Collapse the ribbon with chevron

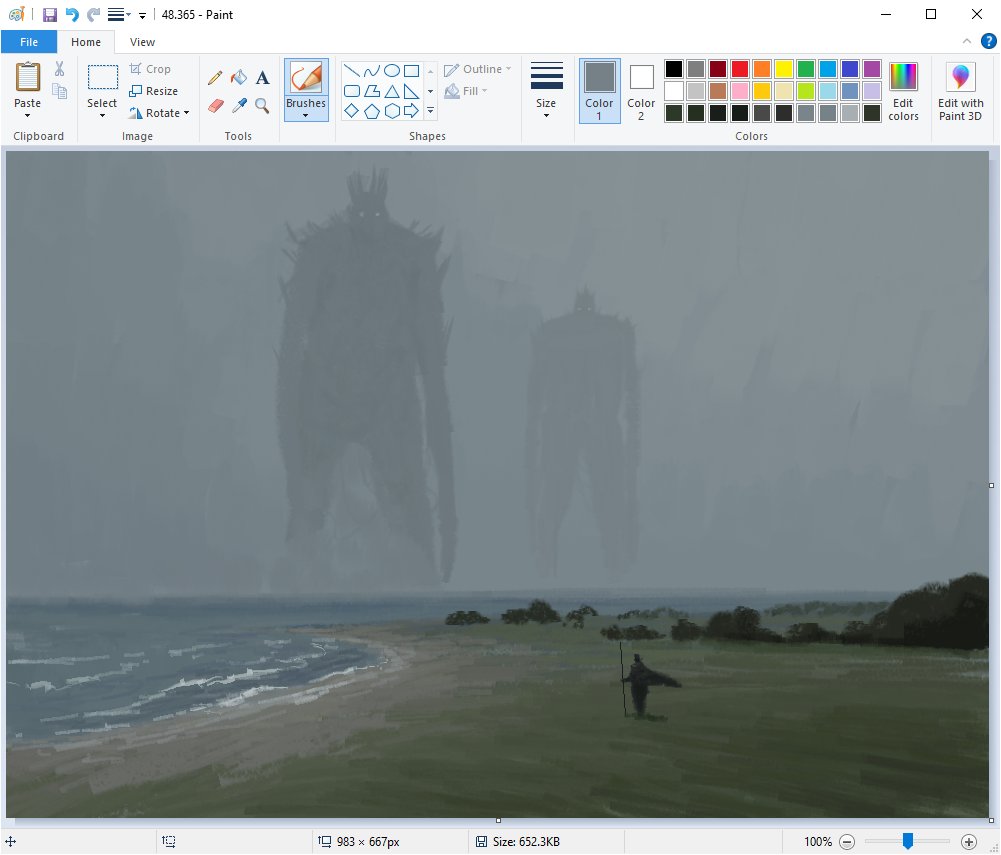[967, 42]
